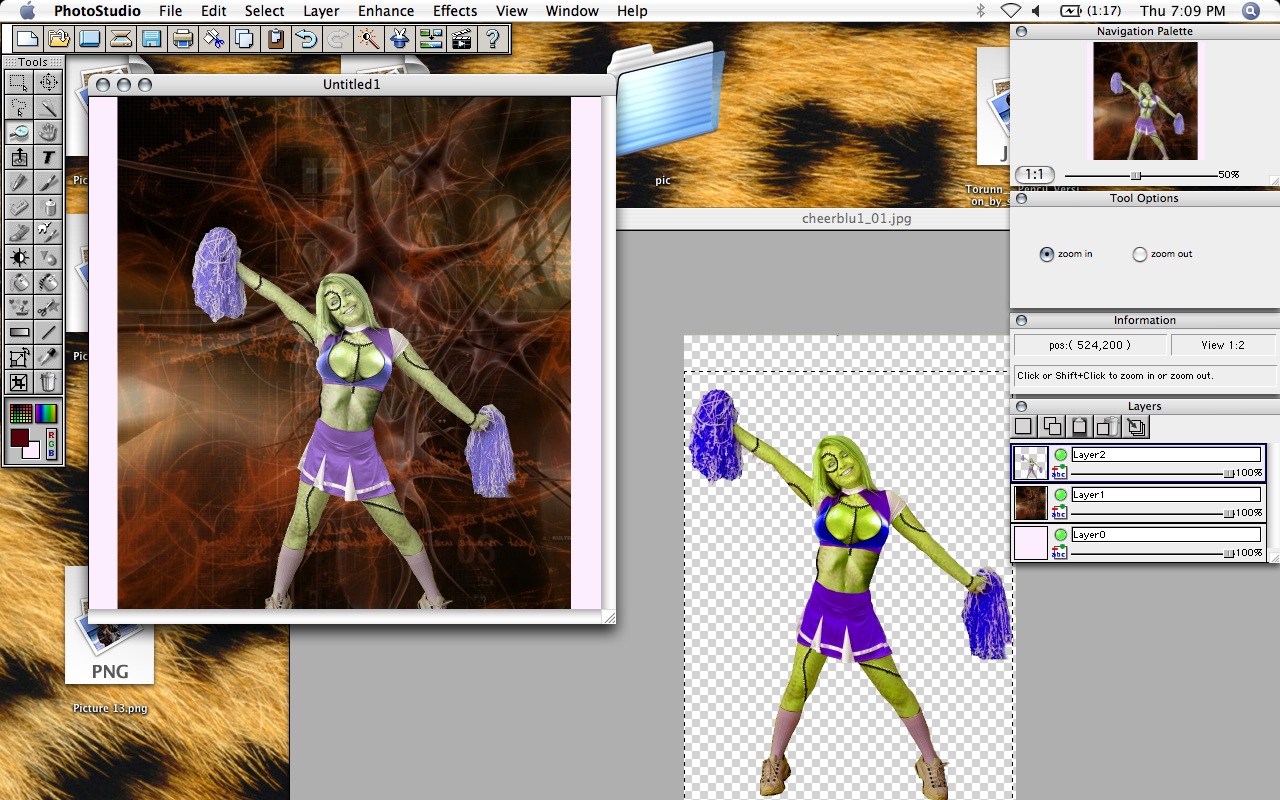1280x800 pixels.
Task: Click the Merge Layers button in Layers panel
Action: [x=1137, y=427]
